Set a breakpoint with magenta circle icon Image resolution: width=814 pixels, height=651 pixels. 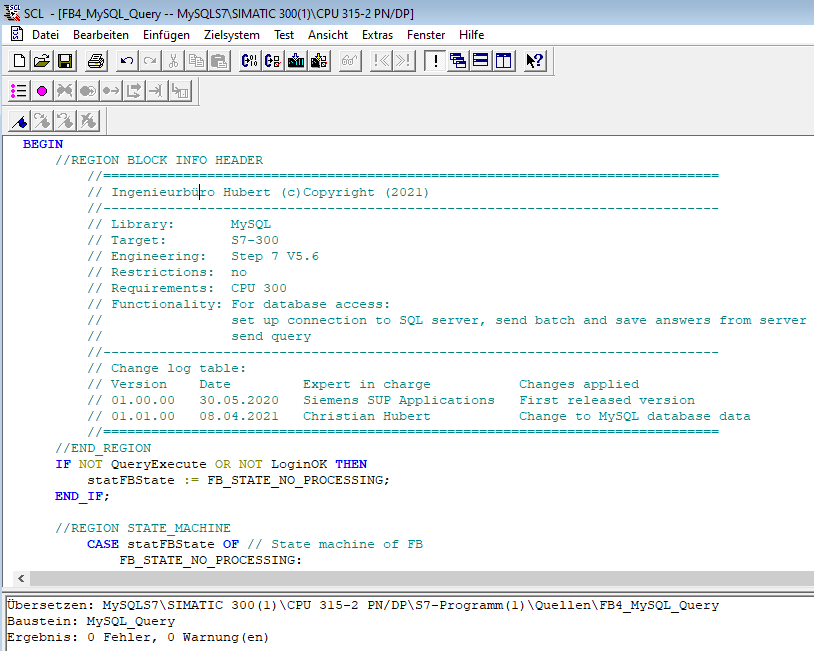tap(42, 91)
